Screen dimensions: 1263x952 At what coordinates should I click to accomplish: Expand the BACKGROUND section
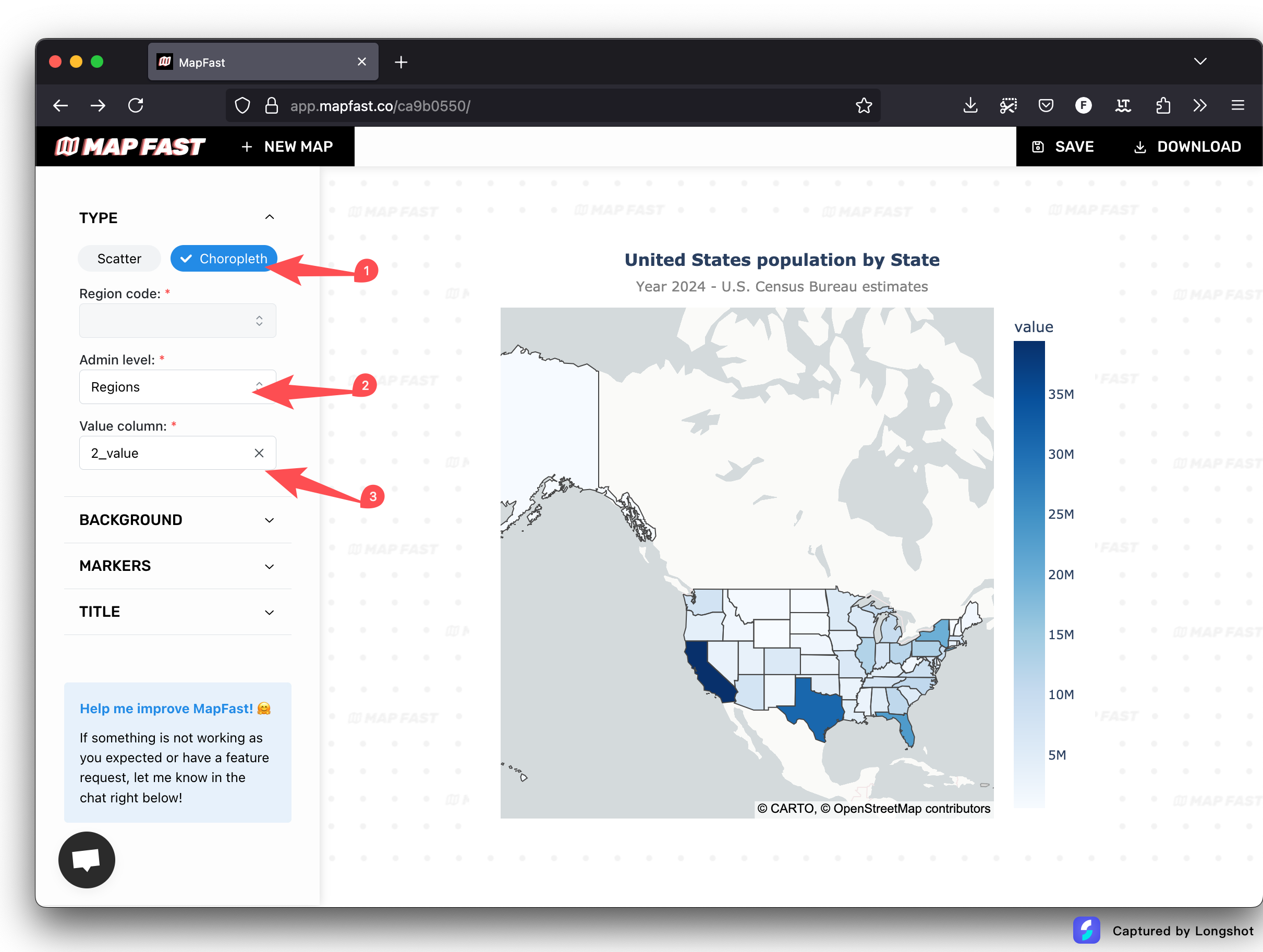[178, 520]
